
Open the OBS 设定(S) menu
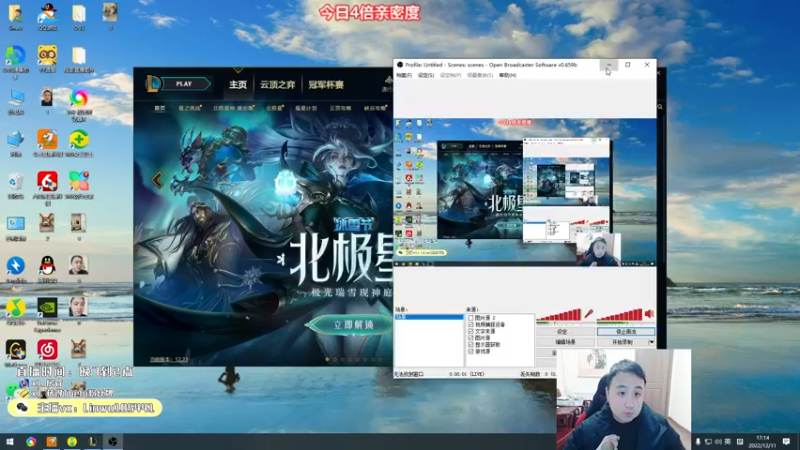point(426,75)
